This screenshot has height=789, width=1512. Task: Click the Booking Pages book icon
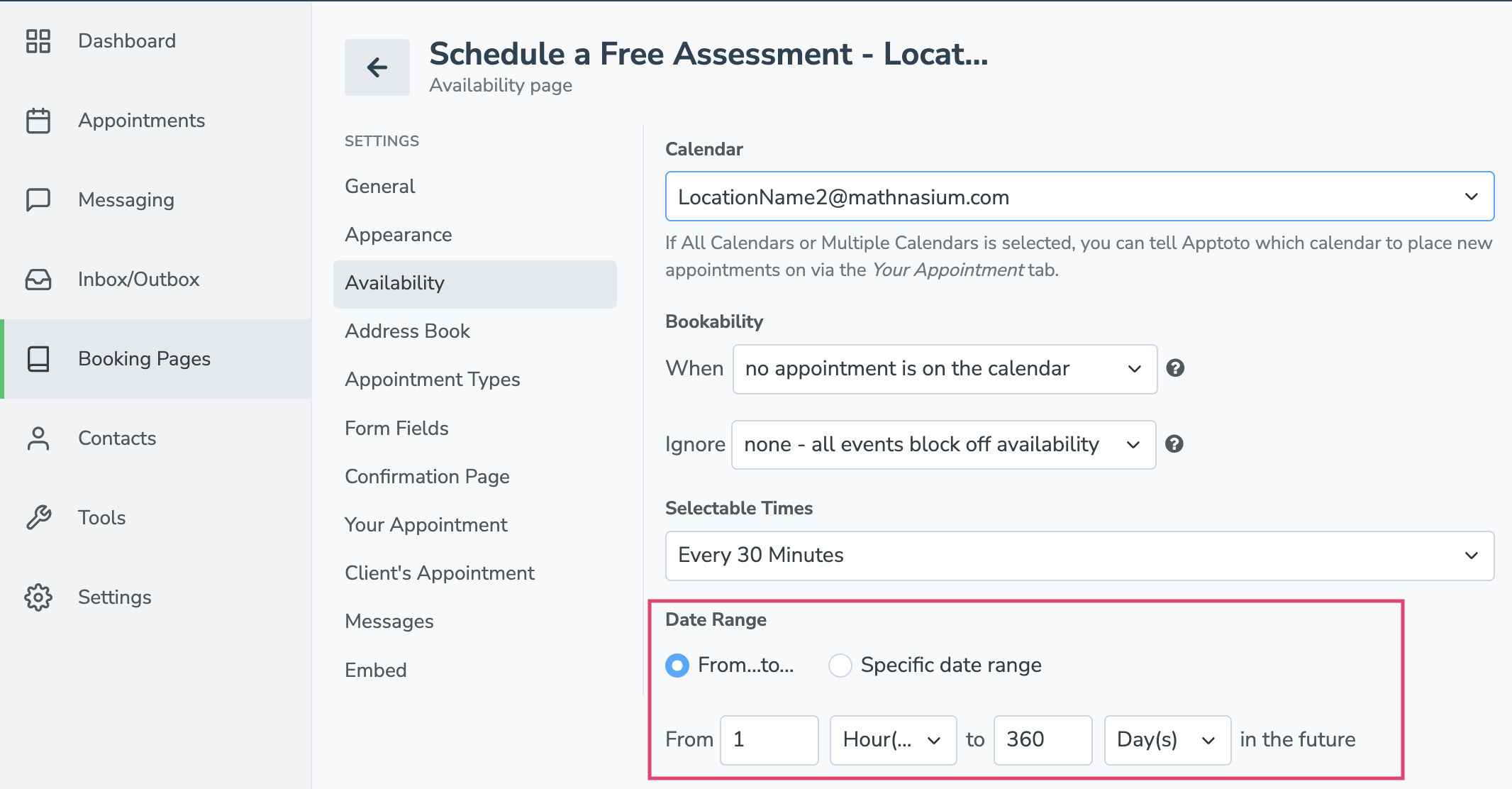point(38,359)
